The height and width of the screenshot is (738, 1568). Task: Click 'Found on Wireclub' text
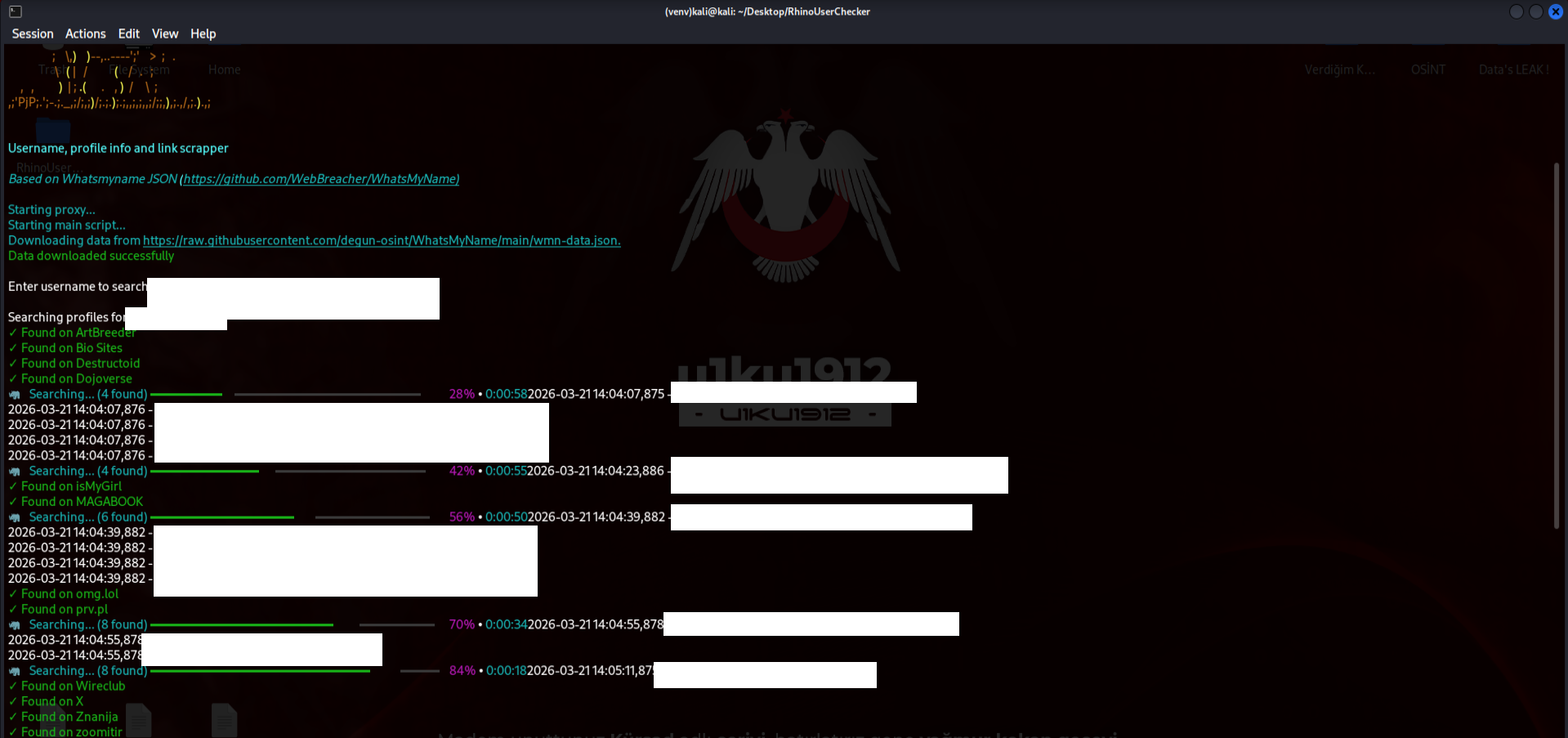73,687
